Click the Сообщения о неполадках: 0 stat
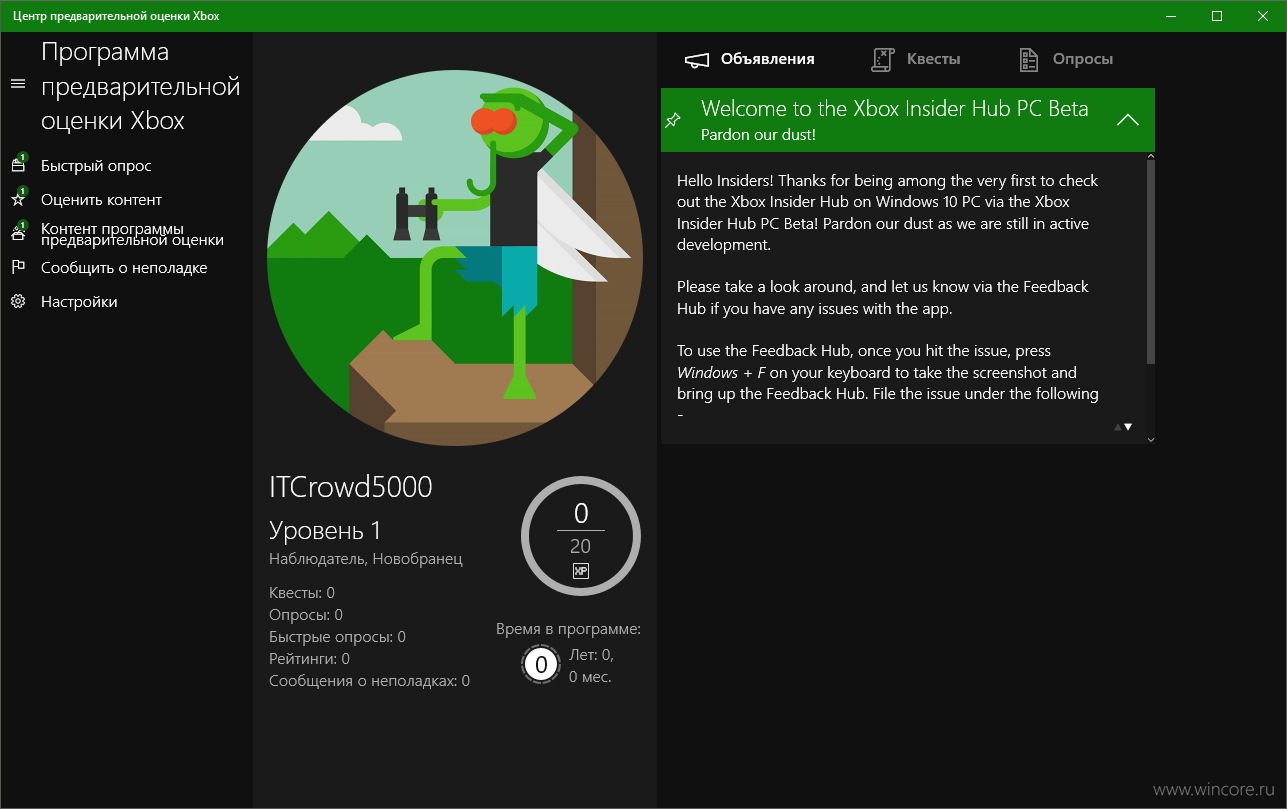This screenshot has width=1287, height=809. click(369, 681)
